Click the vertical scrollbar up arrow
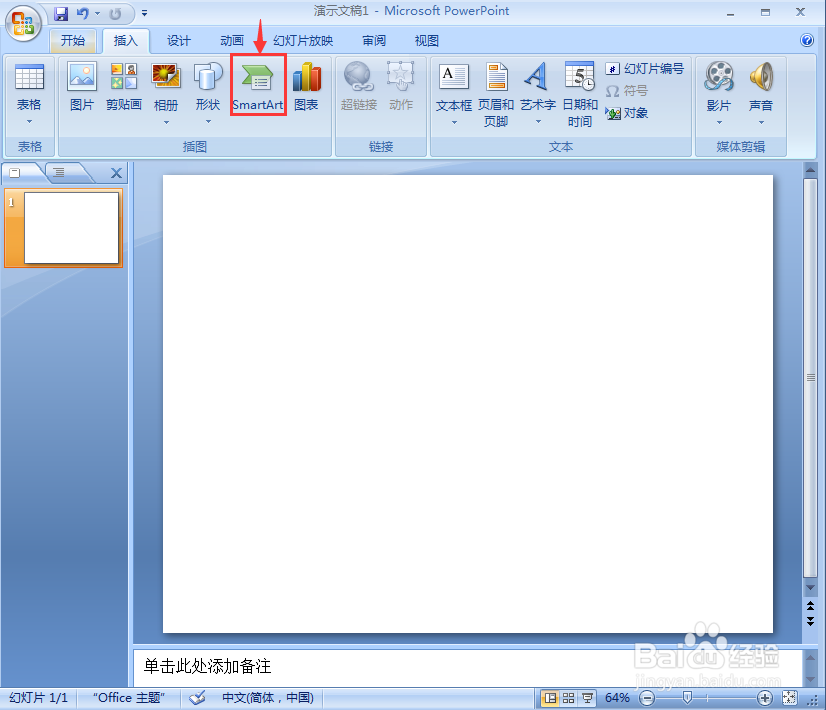This screenshot has width=826, height=710. click(x=810, y=170)
